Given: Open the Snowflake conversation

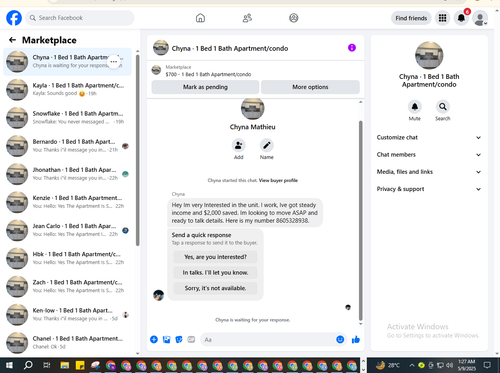Looking at the screenshot, I should (x=67, y=118).
